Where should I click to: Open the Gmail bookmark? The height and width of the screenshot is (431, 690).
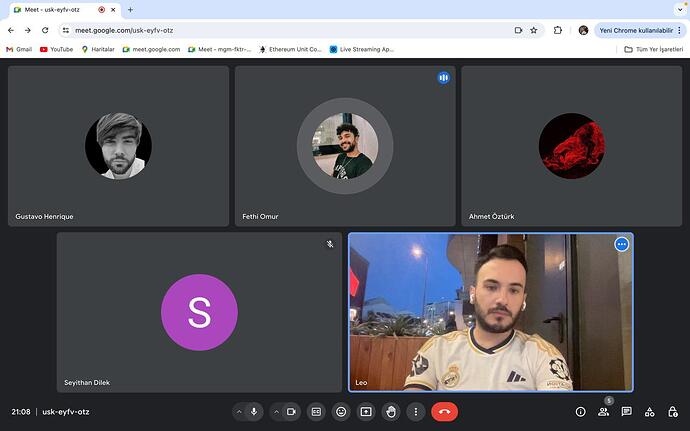tap(19, 49)
